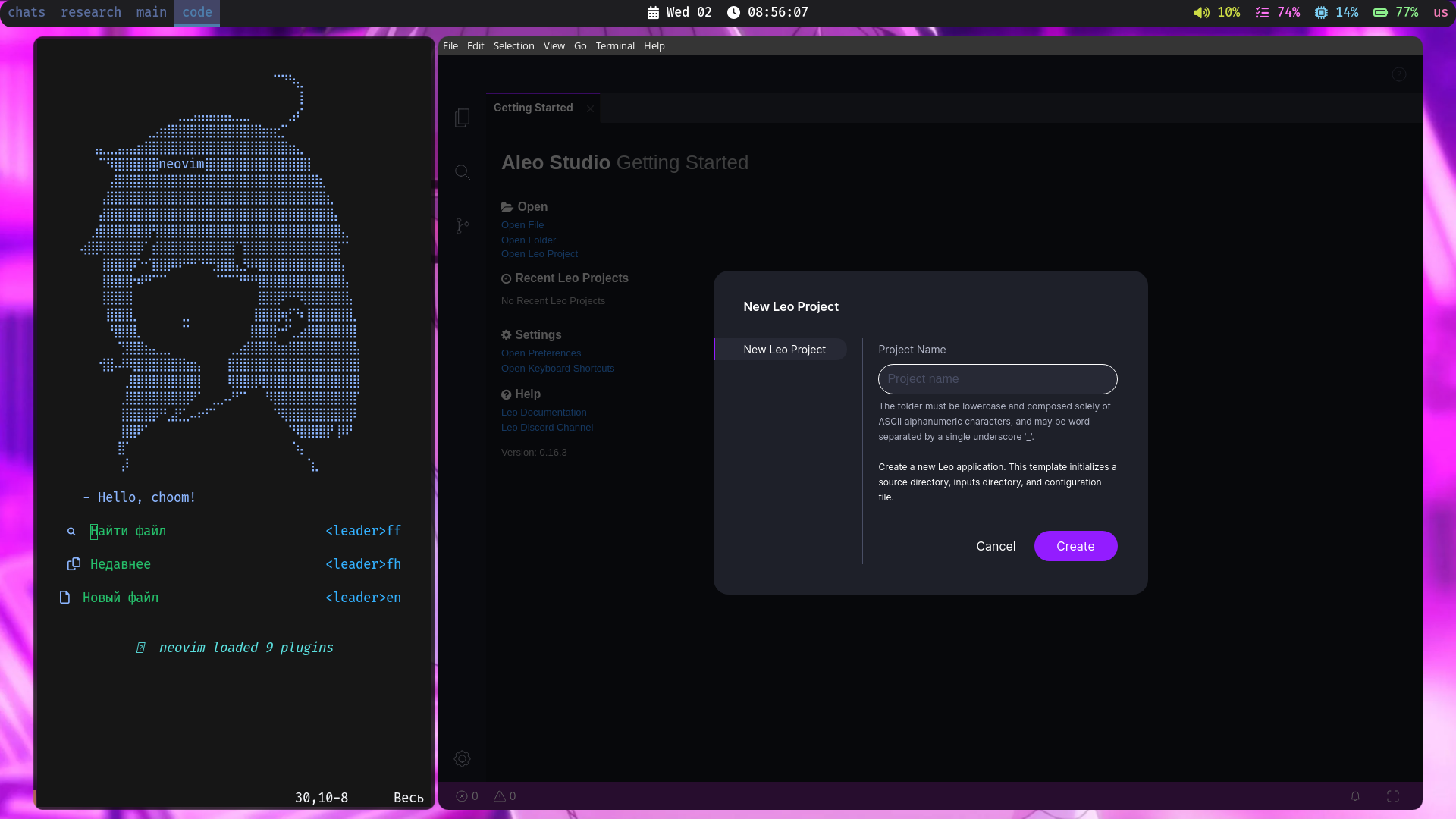1456x819 pixels.
Task: Open the File menu
Action: [450, 46]
